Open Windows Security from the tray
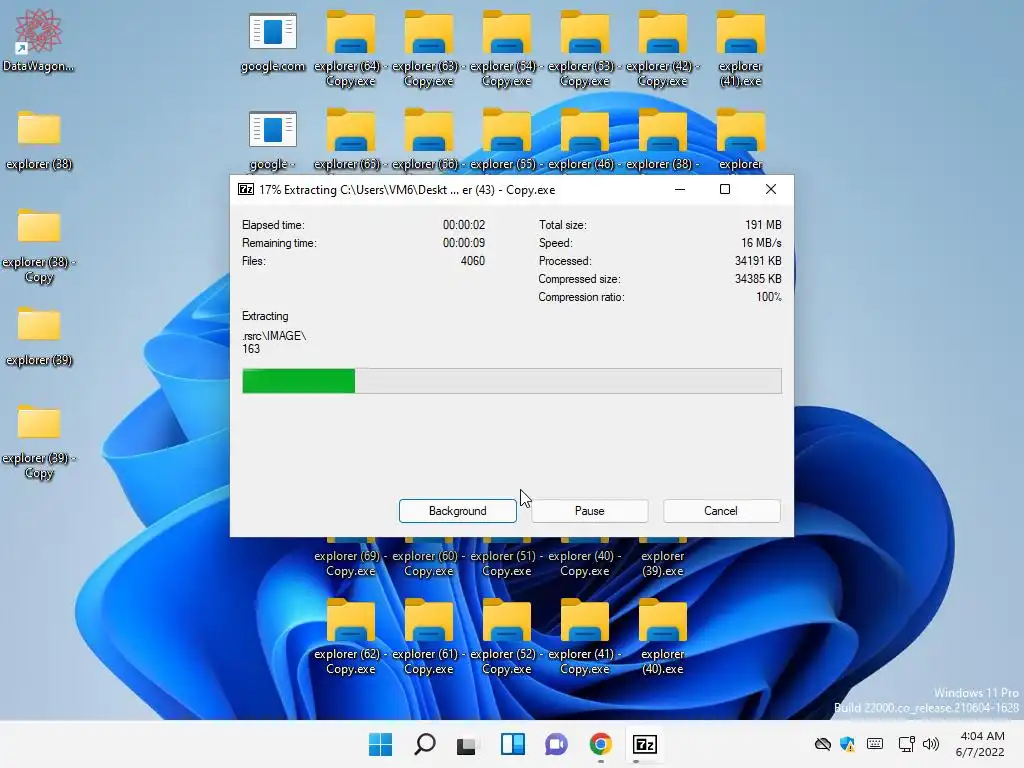1024x768 pixels. click(x=848, y=744)
